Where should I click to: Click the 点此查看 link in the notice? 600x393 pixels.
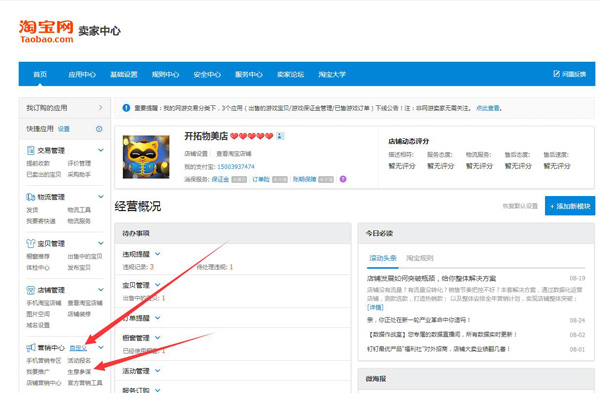488,108
